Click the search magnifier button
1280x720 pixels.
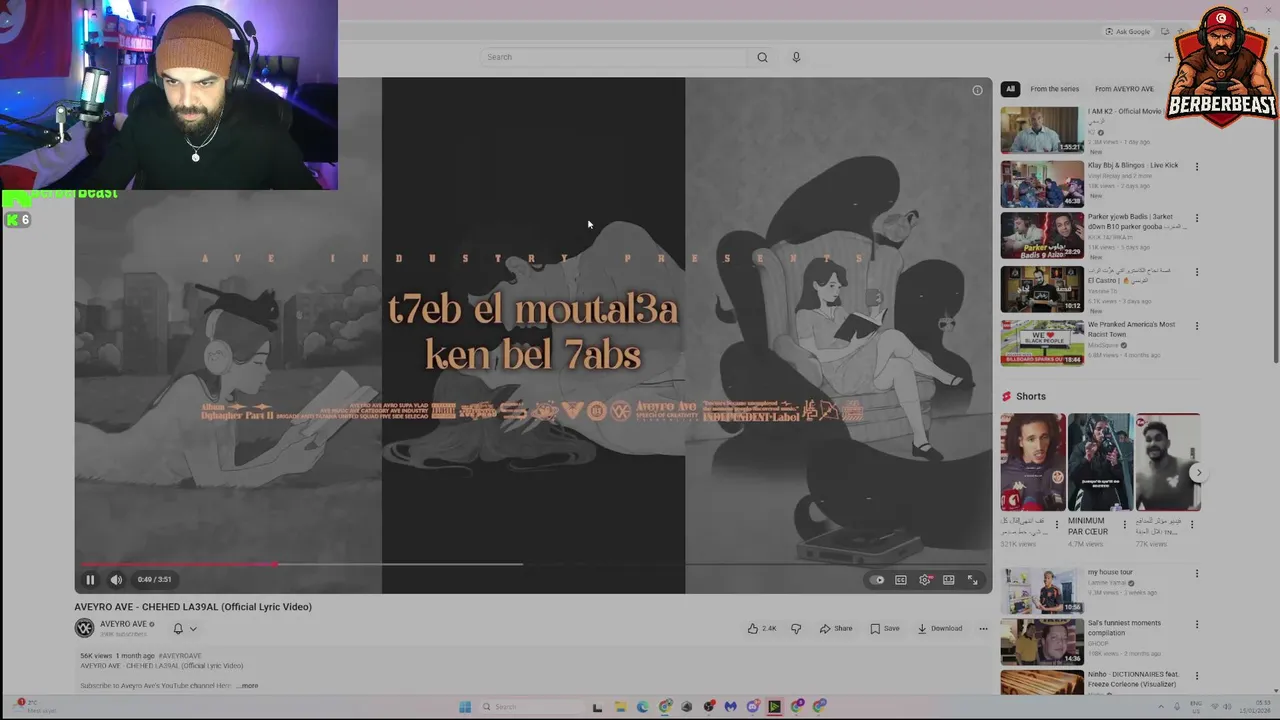762,57
